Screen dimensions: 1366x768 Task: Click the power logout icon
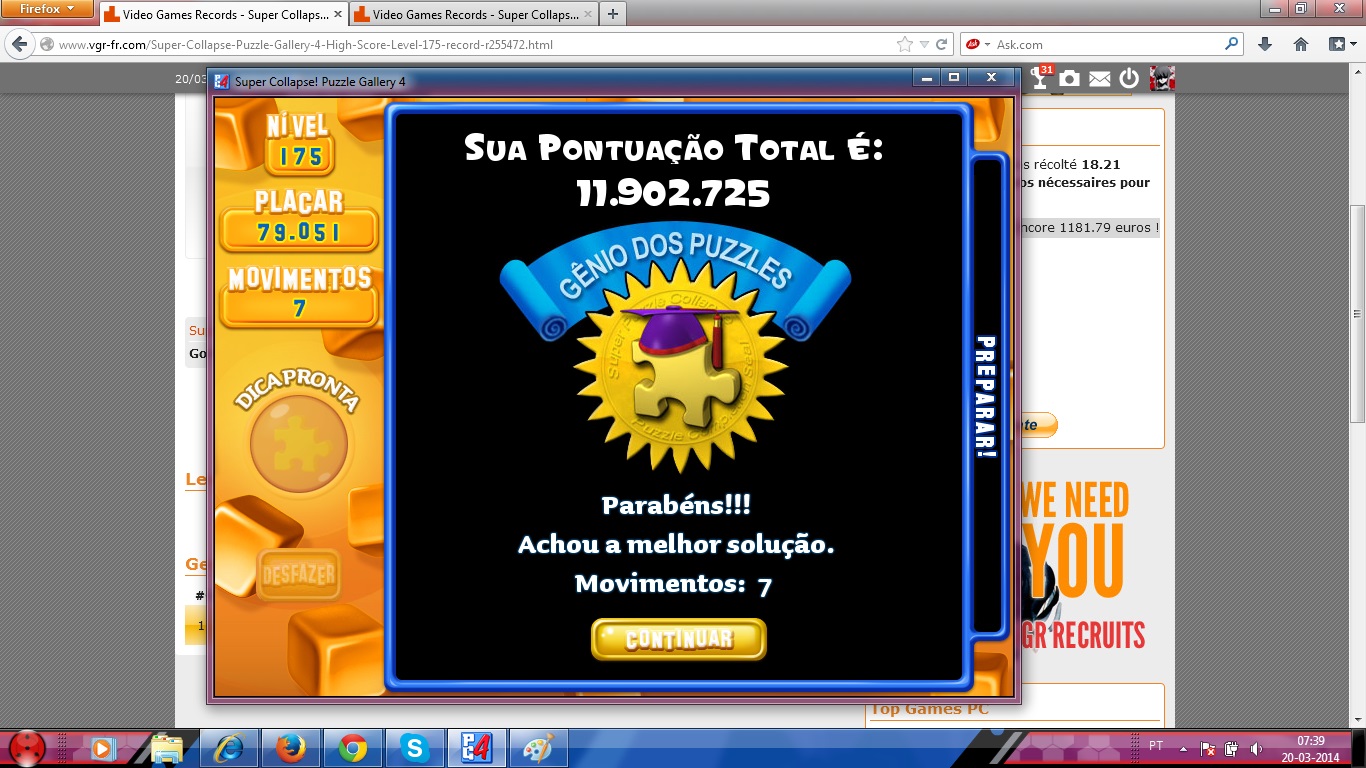[x=1129, y=79]
